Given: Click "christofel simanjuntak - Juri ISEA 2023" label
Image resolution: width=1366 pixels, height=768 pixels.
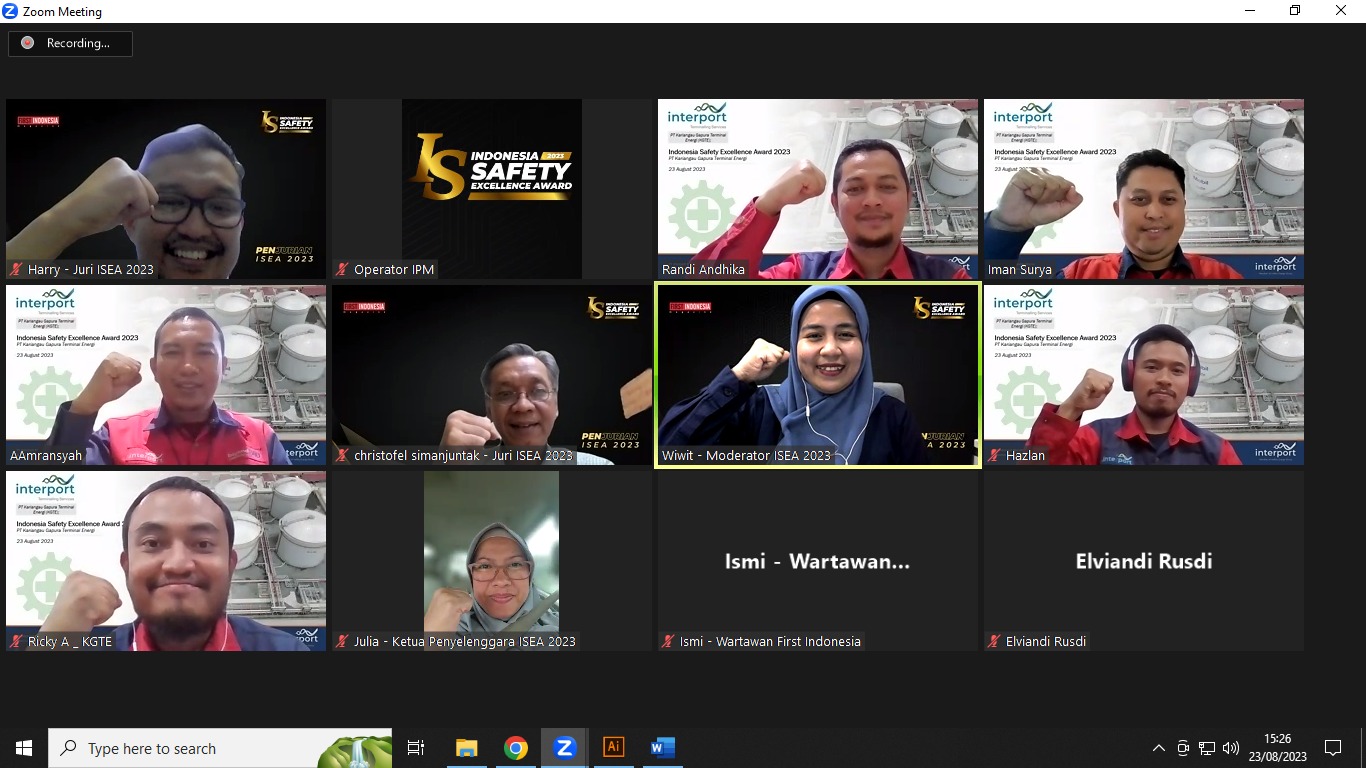Looking at the screenshot, I should tap(463, 456).
